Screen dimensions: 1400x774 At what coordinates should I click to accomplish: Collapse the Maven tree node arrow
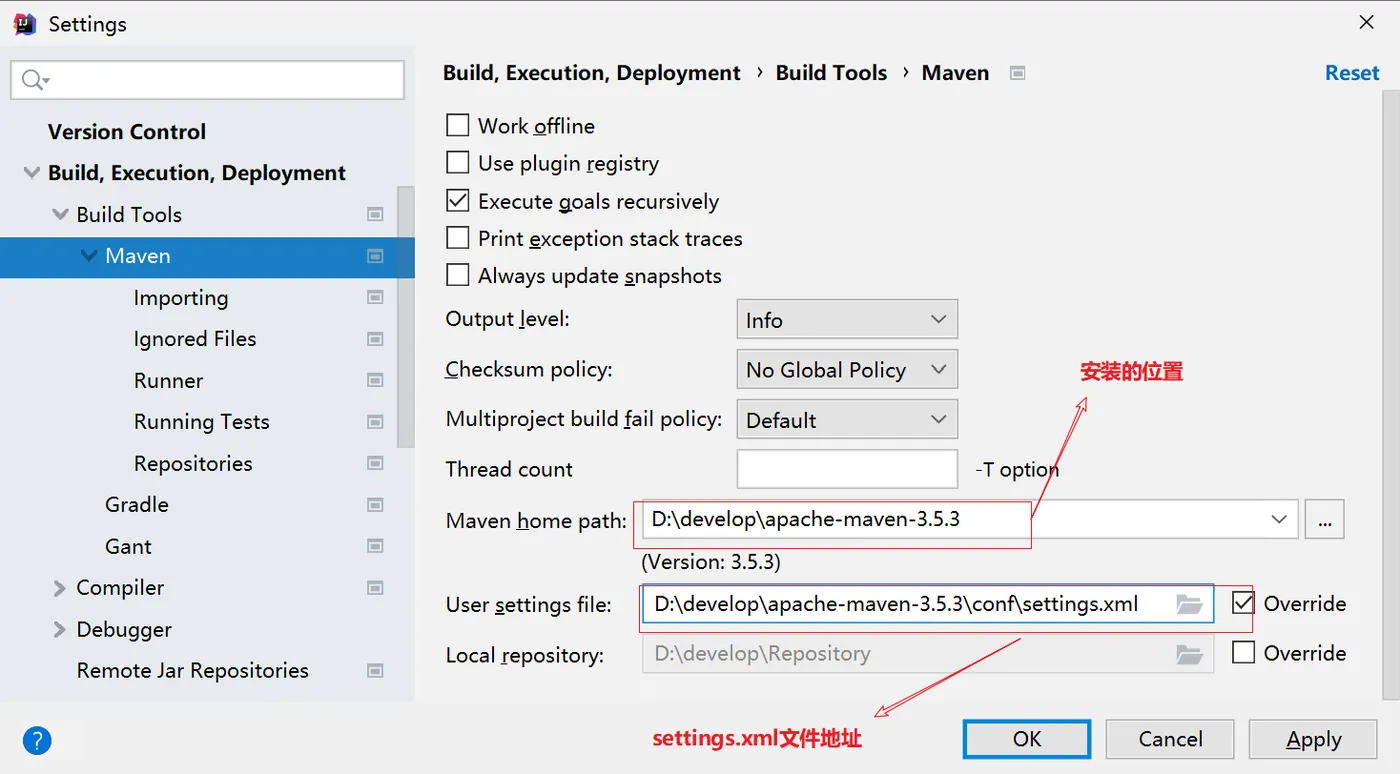(89, 256)
